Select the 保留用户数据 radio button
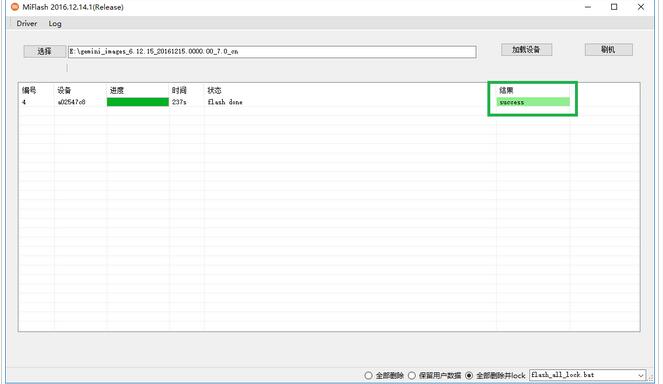The height and width of the screenshot is (384, 663). click(x=412, y=376)
